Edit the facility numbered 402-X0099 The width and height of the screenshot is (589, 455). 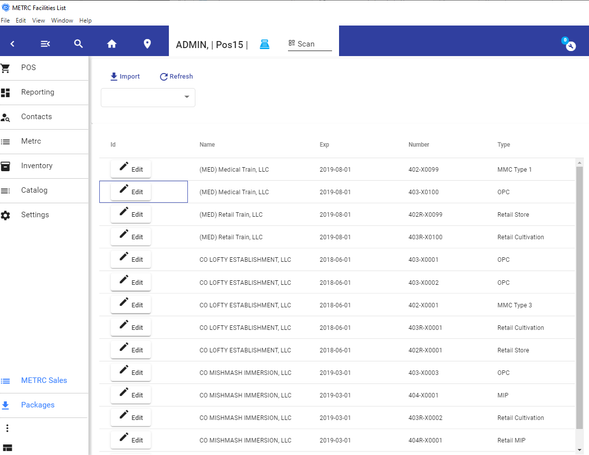131,169
